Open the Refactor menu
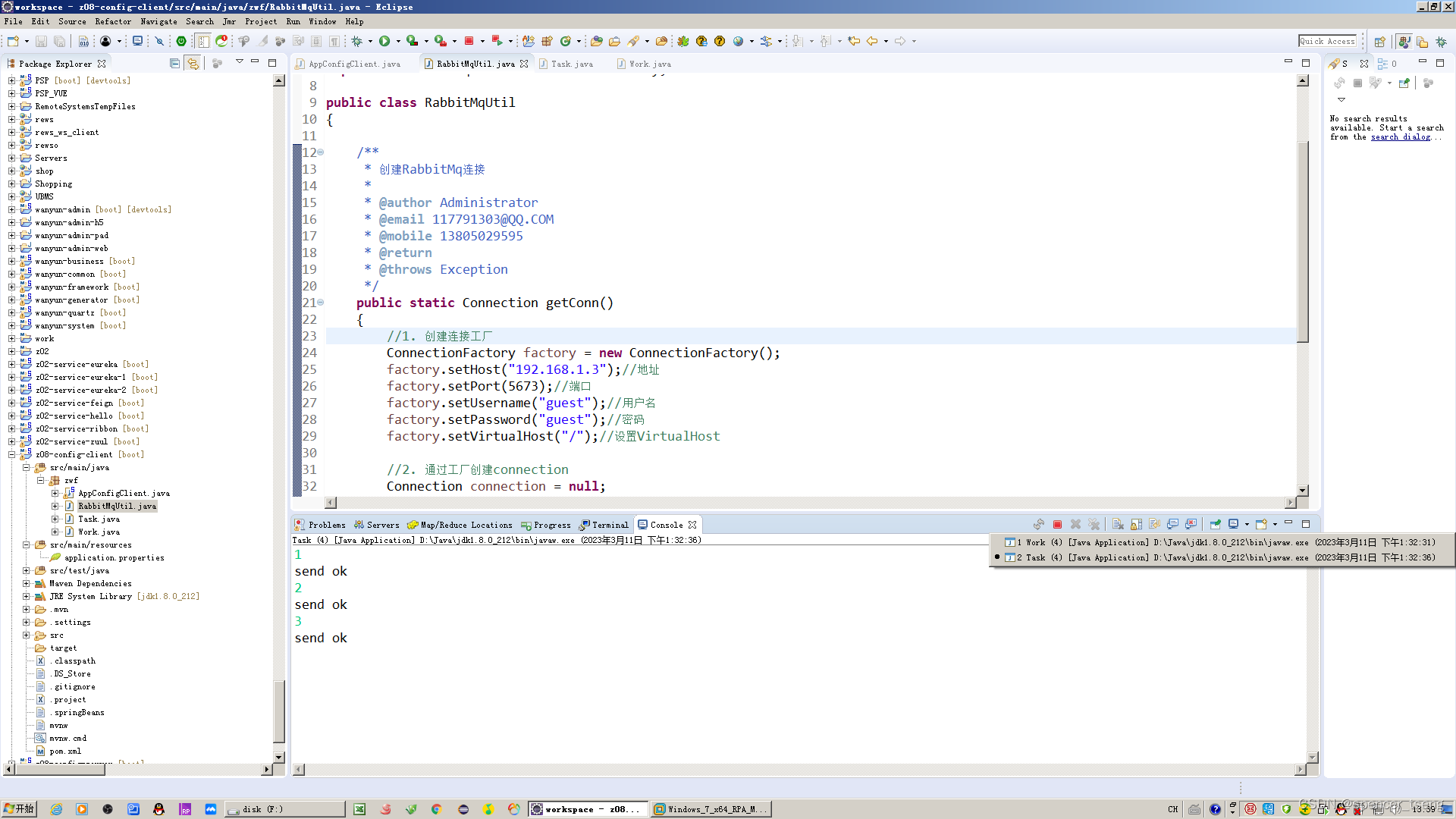1456x819 pixels. pos(114,21)
